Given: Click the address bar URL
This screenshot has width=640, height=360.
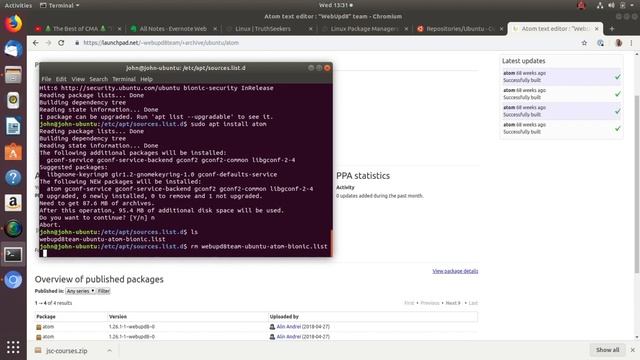Looking at the screenshot, I should 161,43.
